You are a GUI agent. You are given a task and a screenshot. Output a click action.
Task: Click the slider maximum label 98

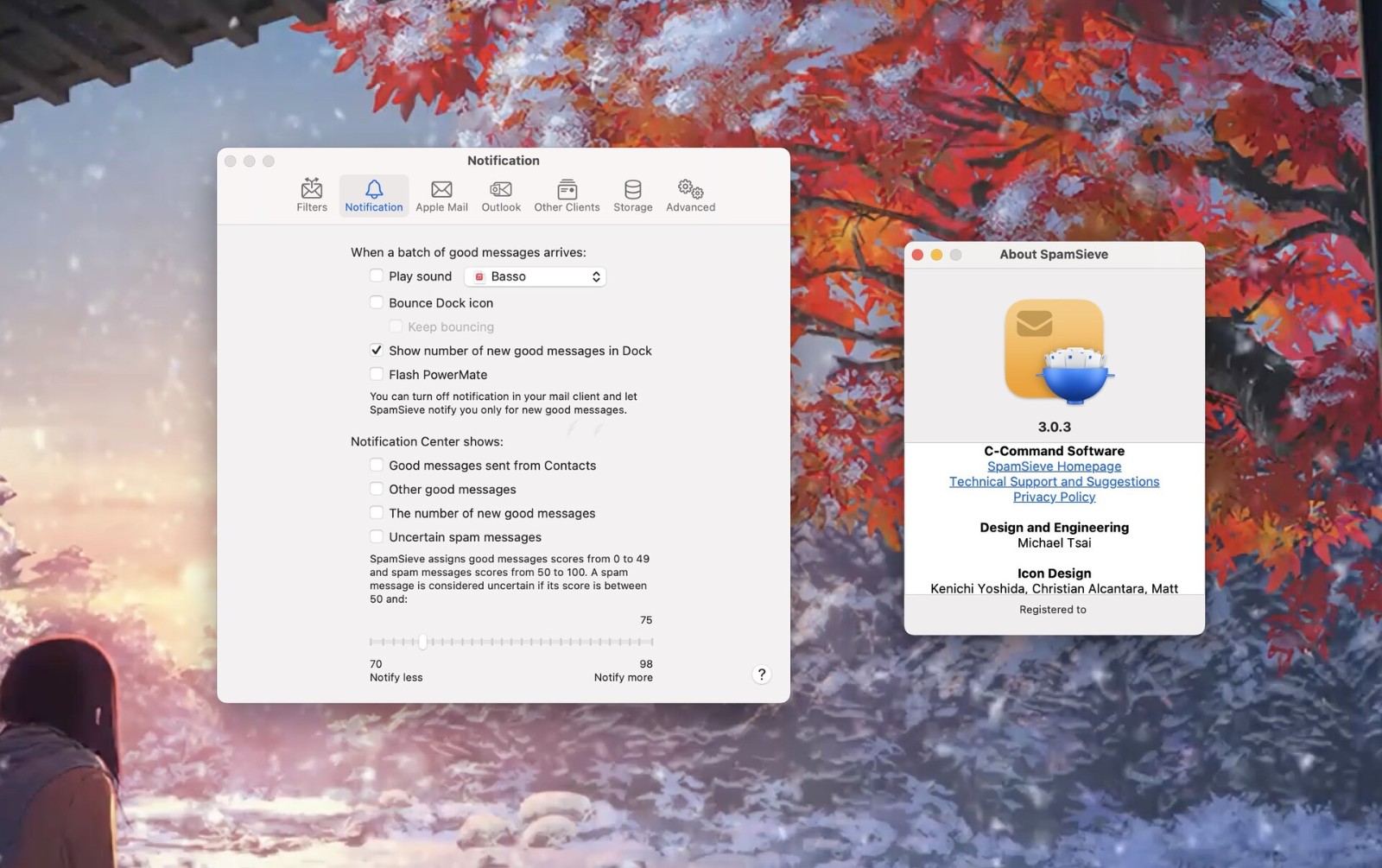point(646,664)
